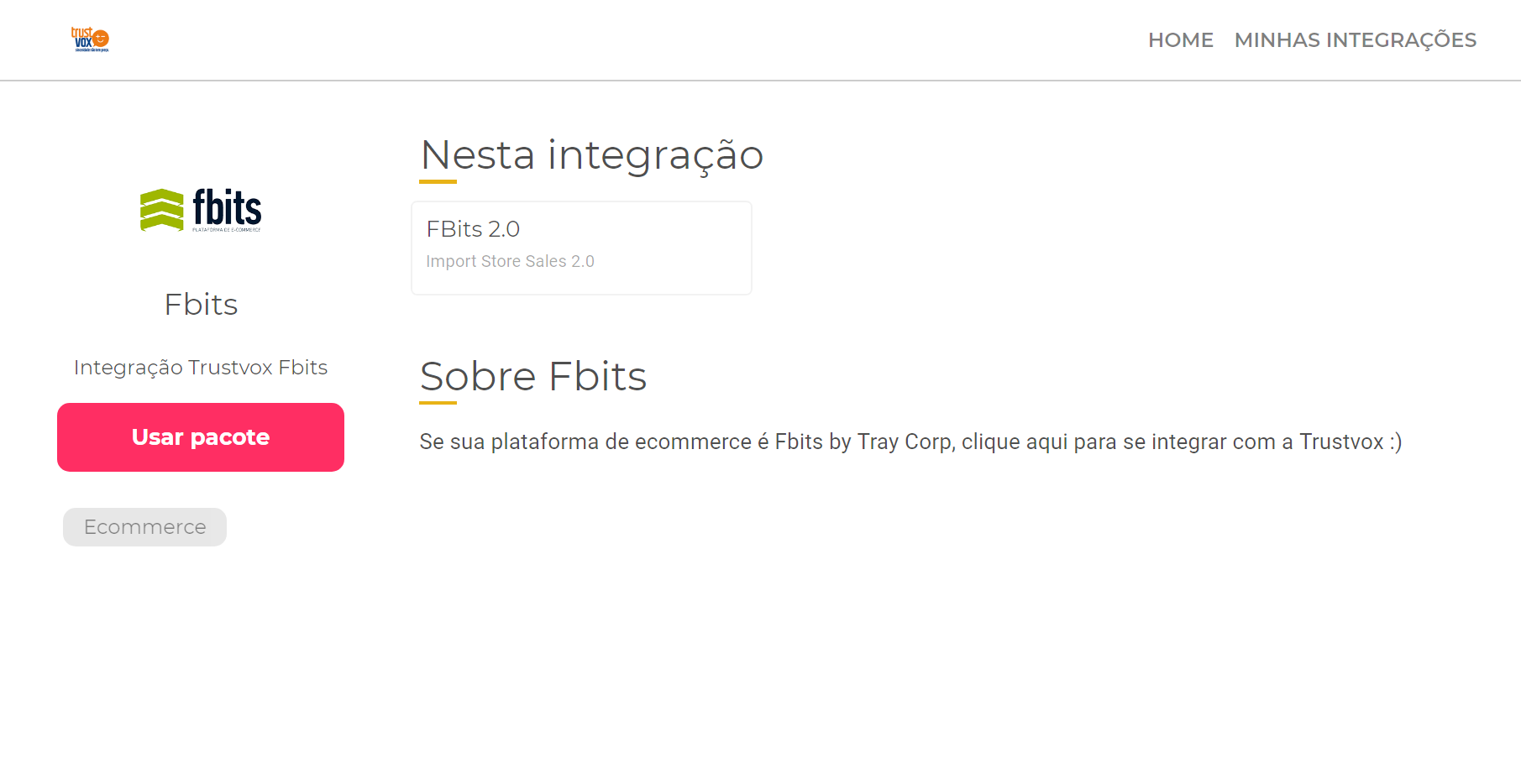Select the Ecommerce category tag

pos(144,527)
